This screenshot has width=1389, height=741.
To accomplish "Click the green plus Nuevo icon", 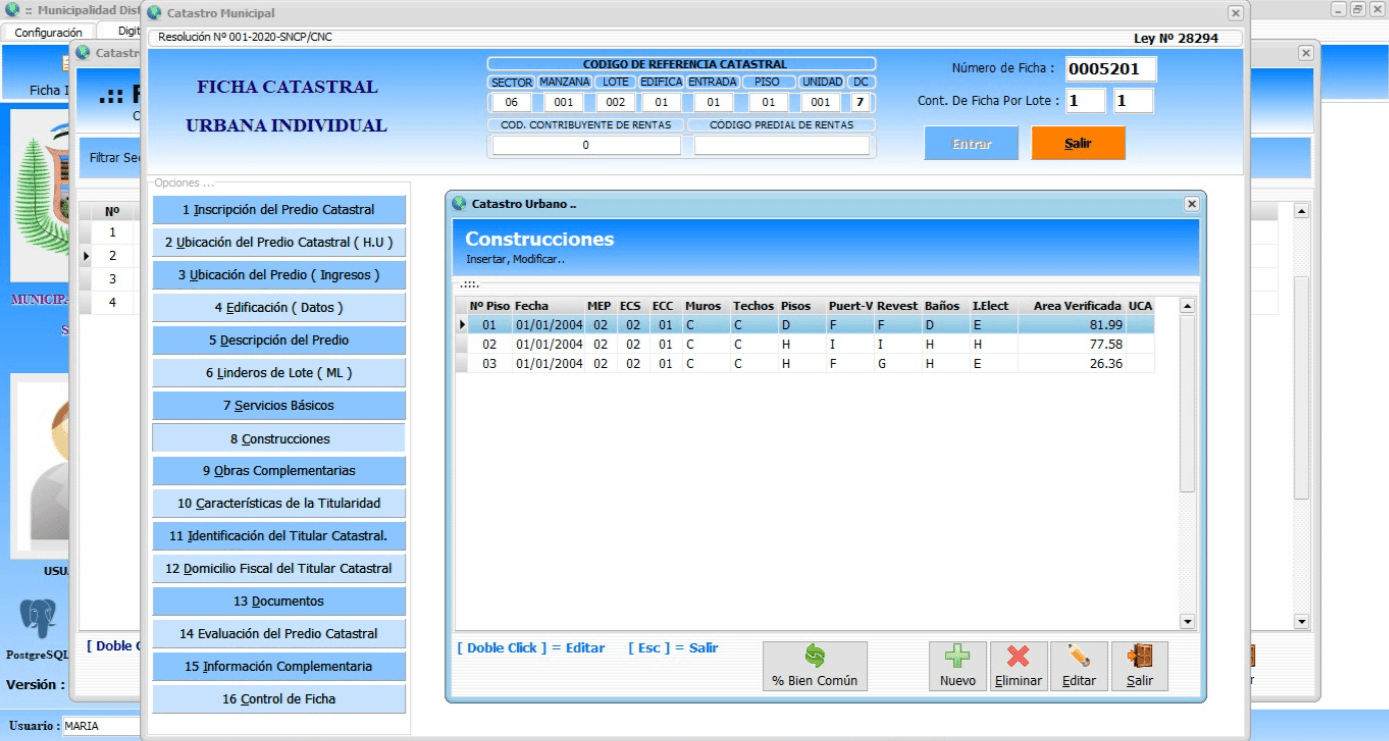I will click(x=957, y=657).
